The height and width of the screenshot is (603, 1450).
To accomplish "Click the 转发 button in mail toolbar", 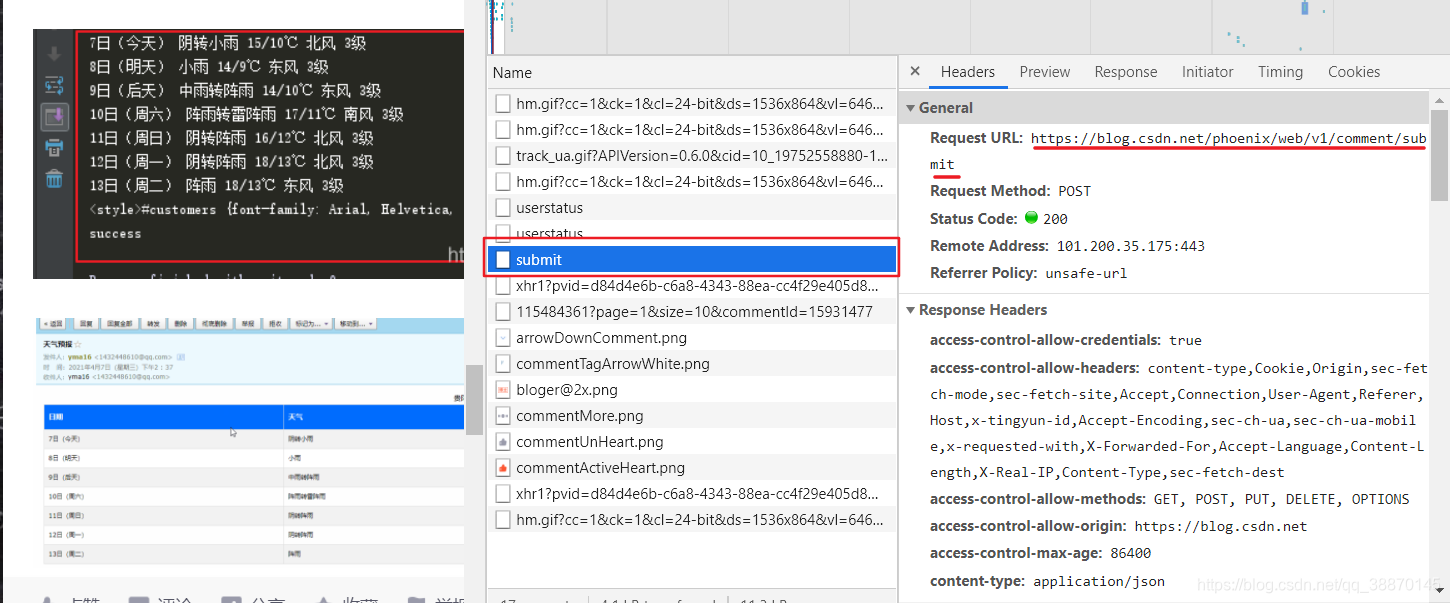I will (153, 324).
